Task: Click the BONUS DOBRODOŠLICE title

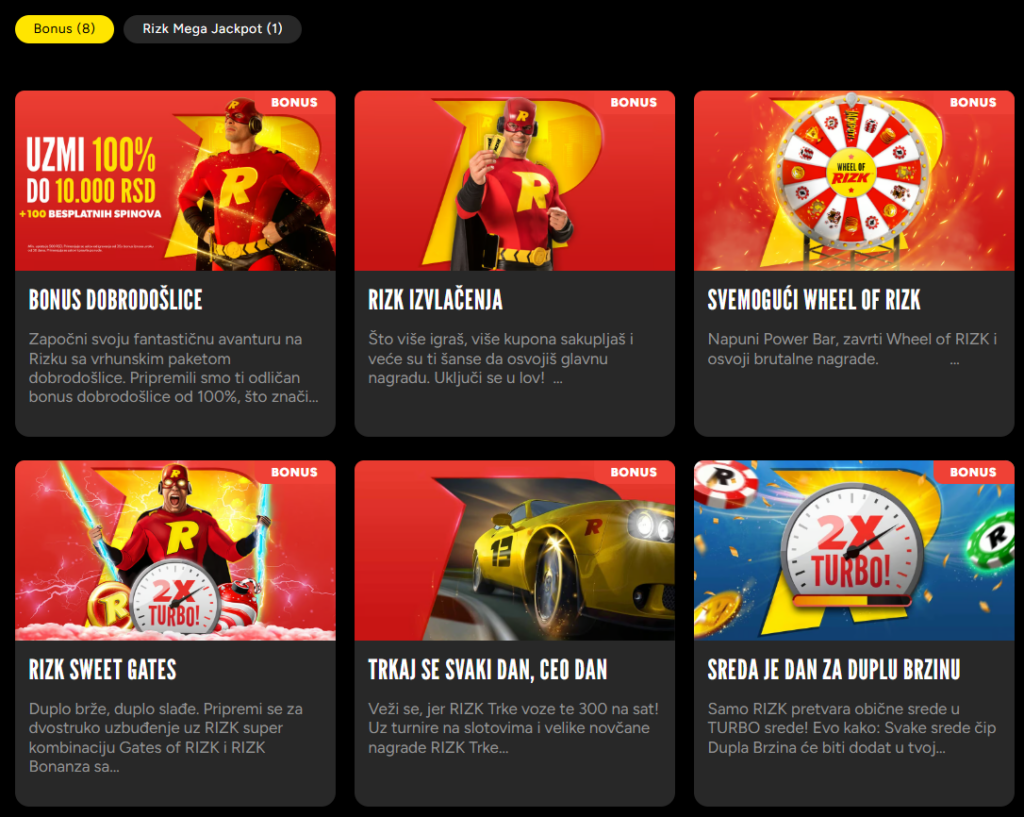Action: click(116, 300)
